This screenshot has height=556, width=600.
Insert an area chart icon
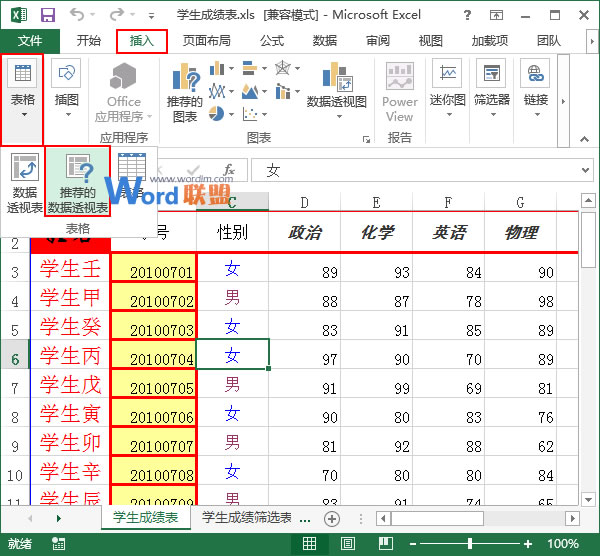pyautogui.click(x=249, y=91)
